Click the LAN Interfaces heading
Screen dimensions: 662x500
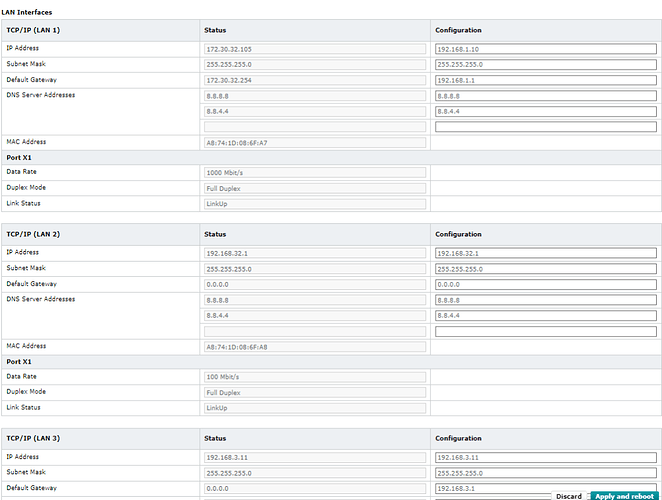pyautogui.click(x=27, y=12)
